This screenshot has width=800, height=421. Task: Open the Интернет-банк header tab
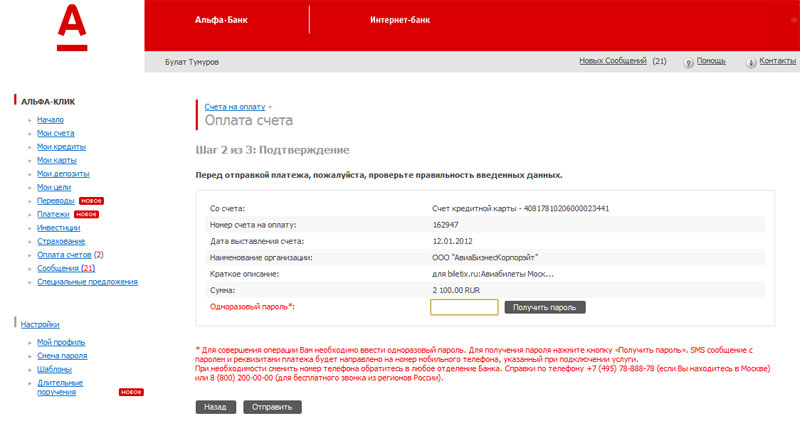pyautogui.click(x=400, y=20)
